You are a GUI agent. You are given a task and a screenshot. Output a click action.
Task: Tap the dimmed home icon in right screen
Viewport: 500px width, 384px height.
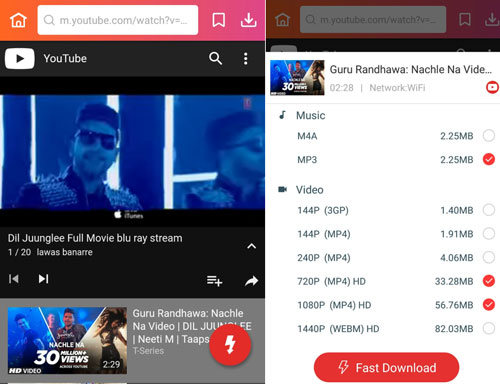[x=282, y=20]
